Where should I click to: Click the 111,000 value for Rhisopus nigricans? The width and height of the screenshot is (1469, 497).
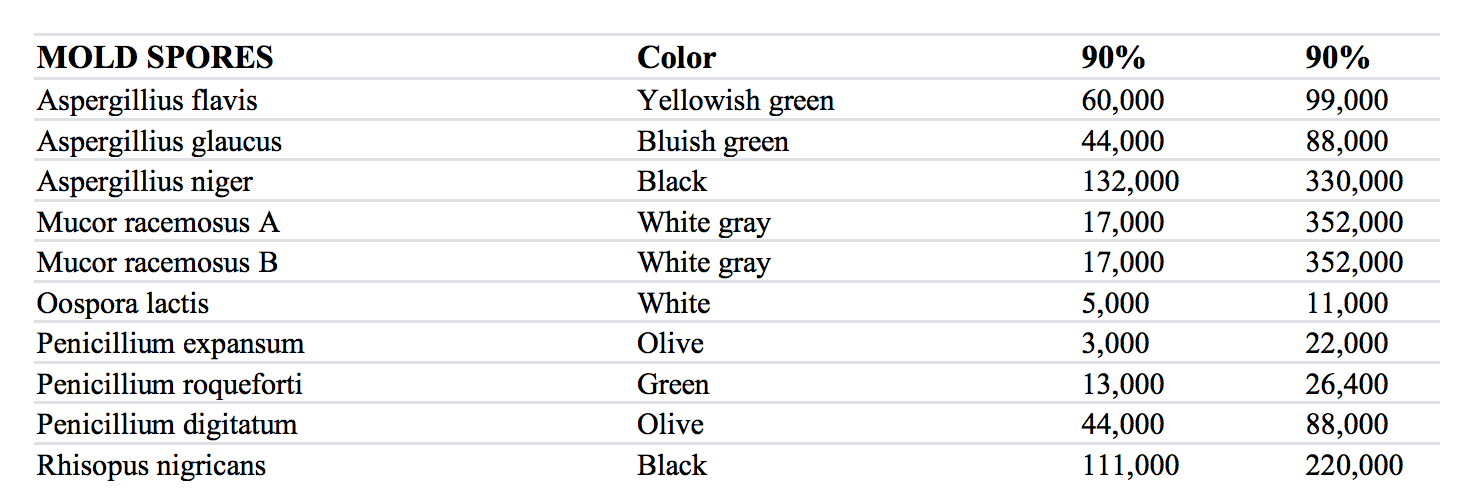tap(1130, 465)
